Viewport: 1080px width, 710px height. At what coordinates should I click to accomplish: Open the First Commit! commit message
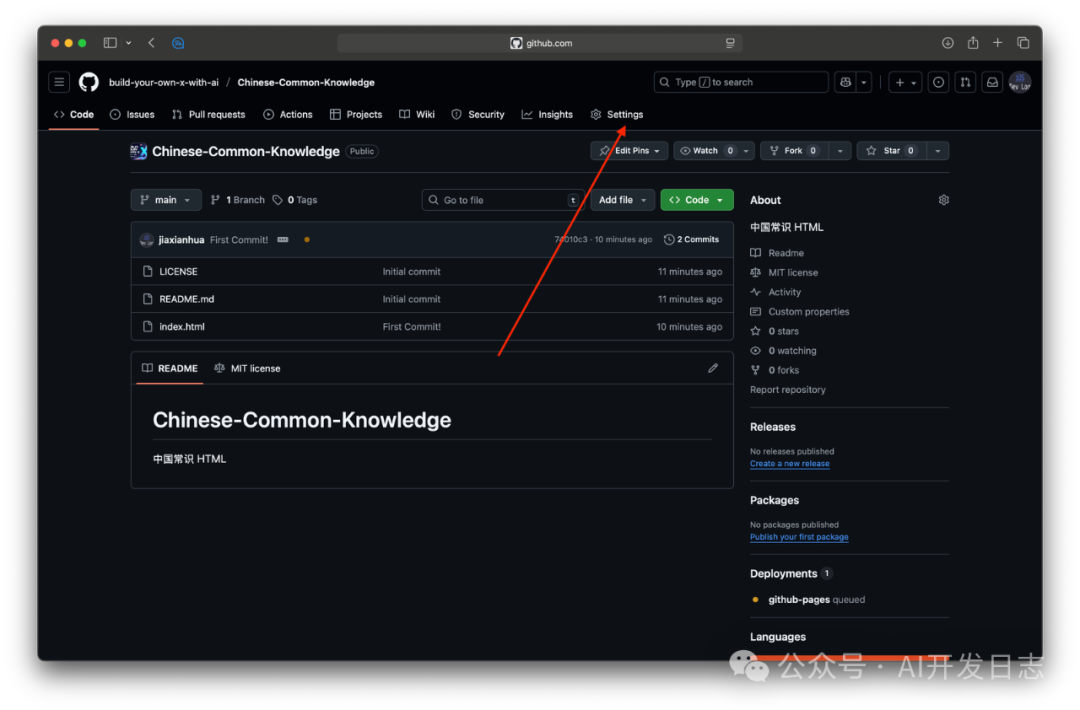pyautogui.click(x=239, y=240)
